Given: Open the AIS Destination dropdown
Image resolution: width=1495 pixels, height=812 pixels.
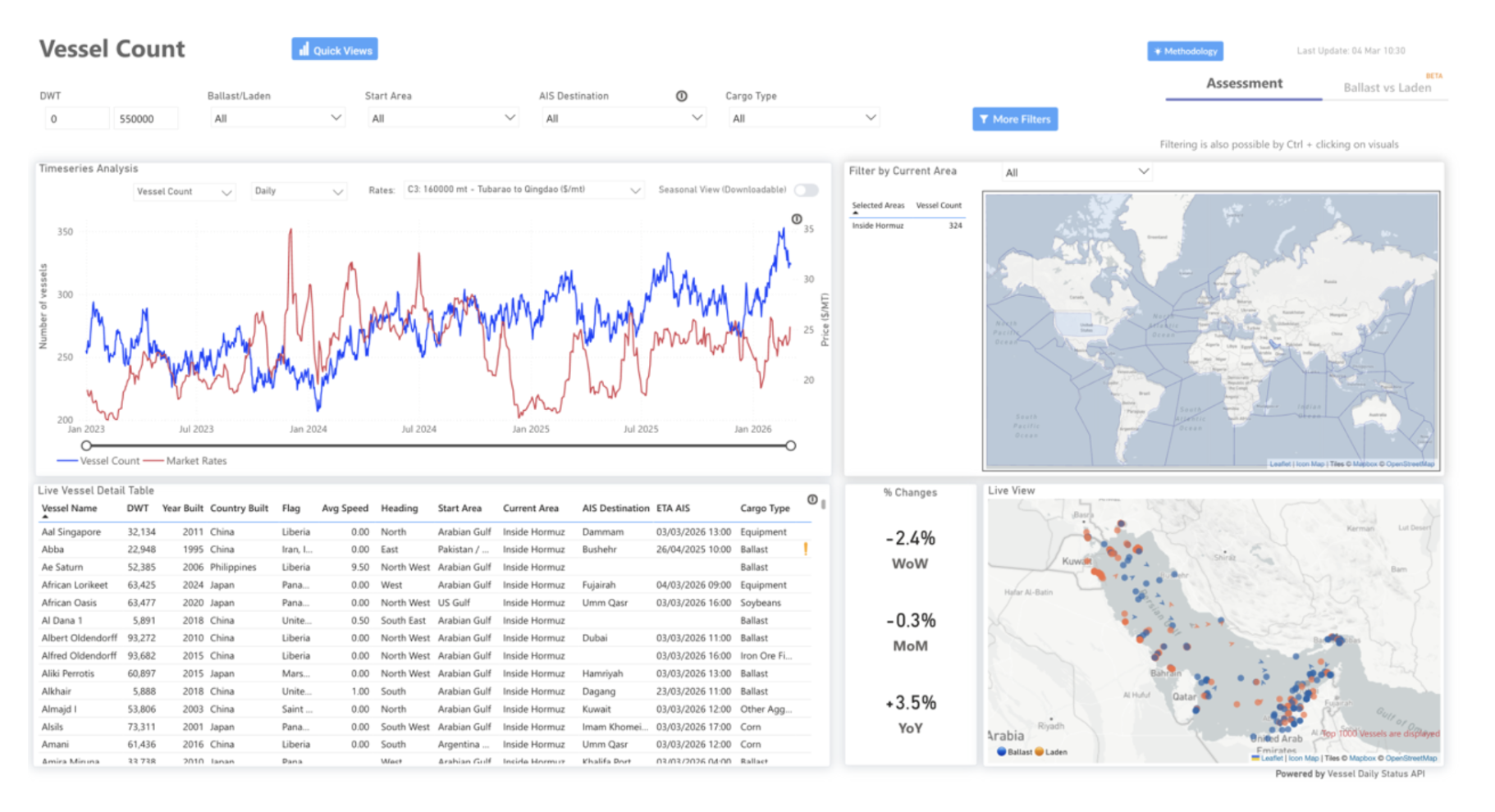Looking at the screenshot, I should point(624,118).
